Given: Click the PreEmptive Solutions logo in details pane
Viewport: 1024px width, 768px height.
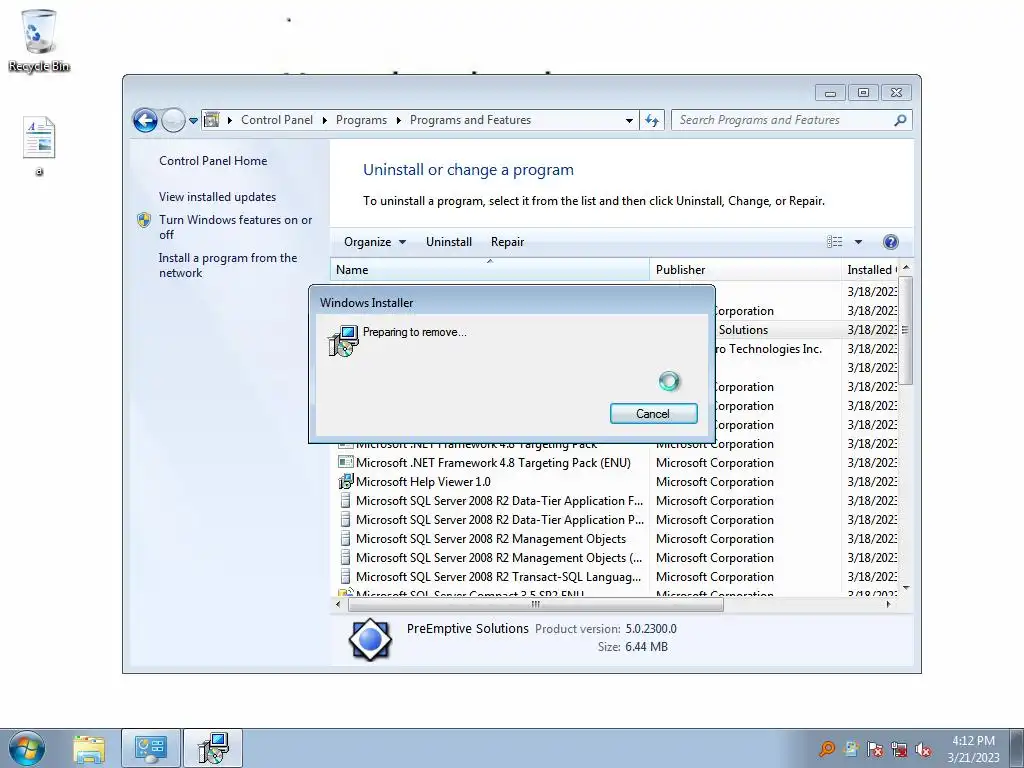Looking at the screenshot, I should 370,639.
